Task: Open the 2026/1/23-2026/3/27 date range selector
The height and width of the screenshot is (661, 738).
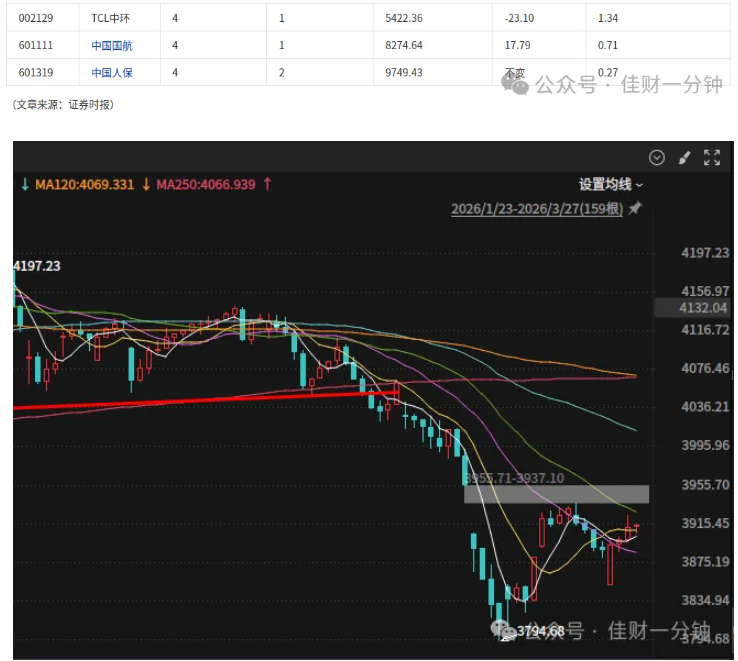Action: [x=537, y=209]
